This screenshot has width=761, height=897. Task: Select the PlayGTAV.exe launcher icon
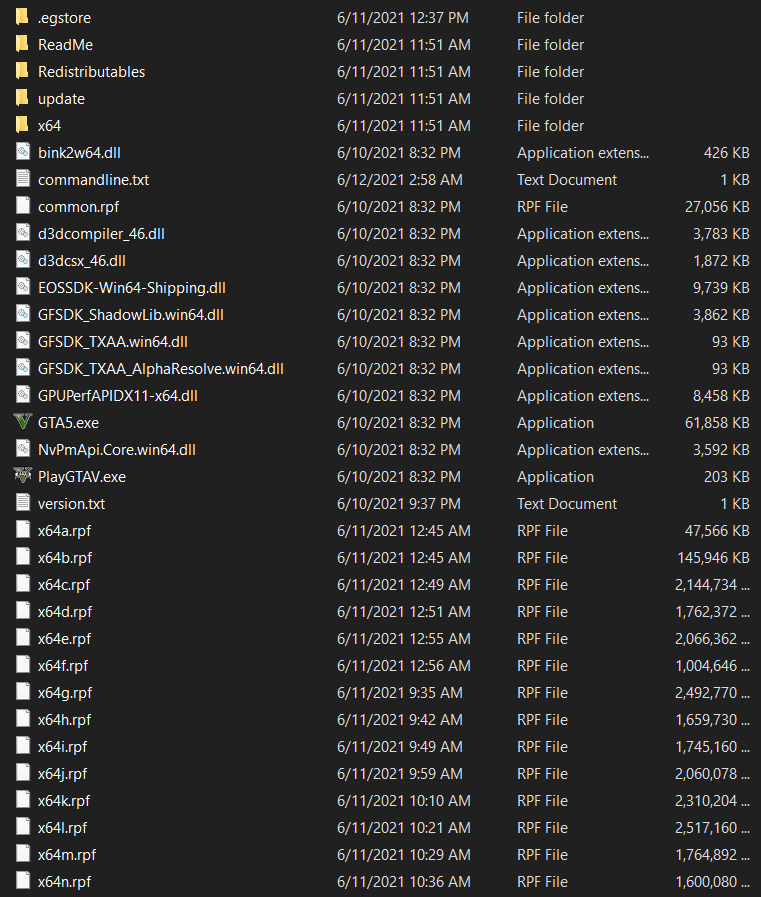pyautogui.click(x=23, y=477)
